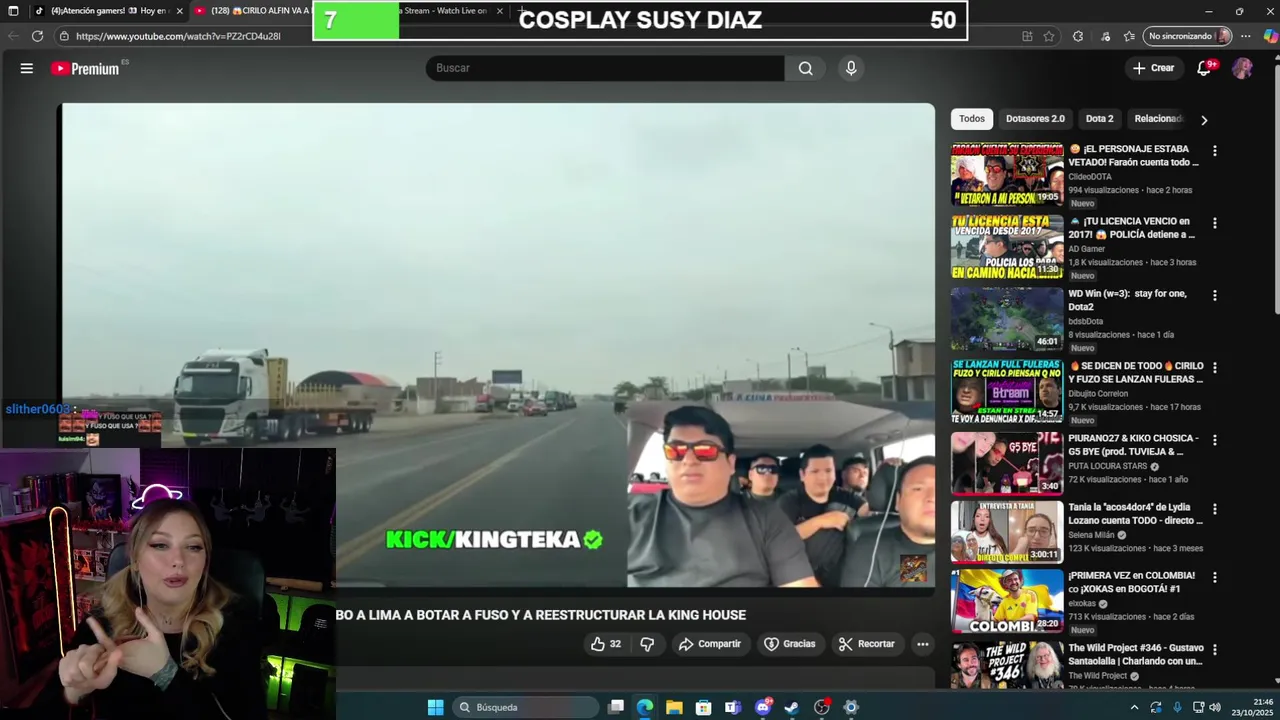Select the Dotasores 2.0 chip
1280x720 pixels.
[x=1035, y=119]
